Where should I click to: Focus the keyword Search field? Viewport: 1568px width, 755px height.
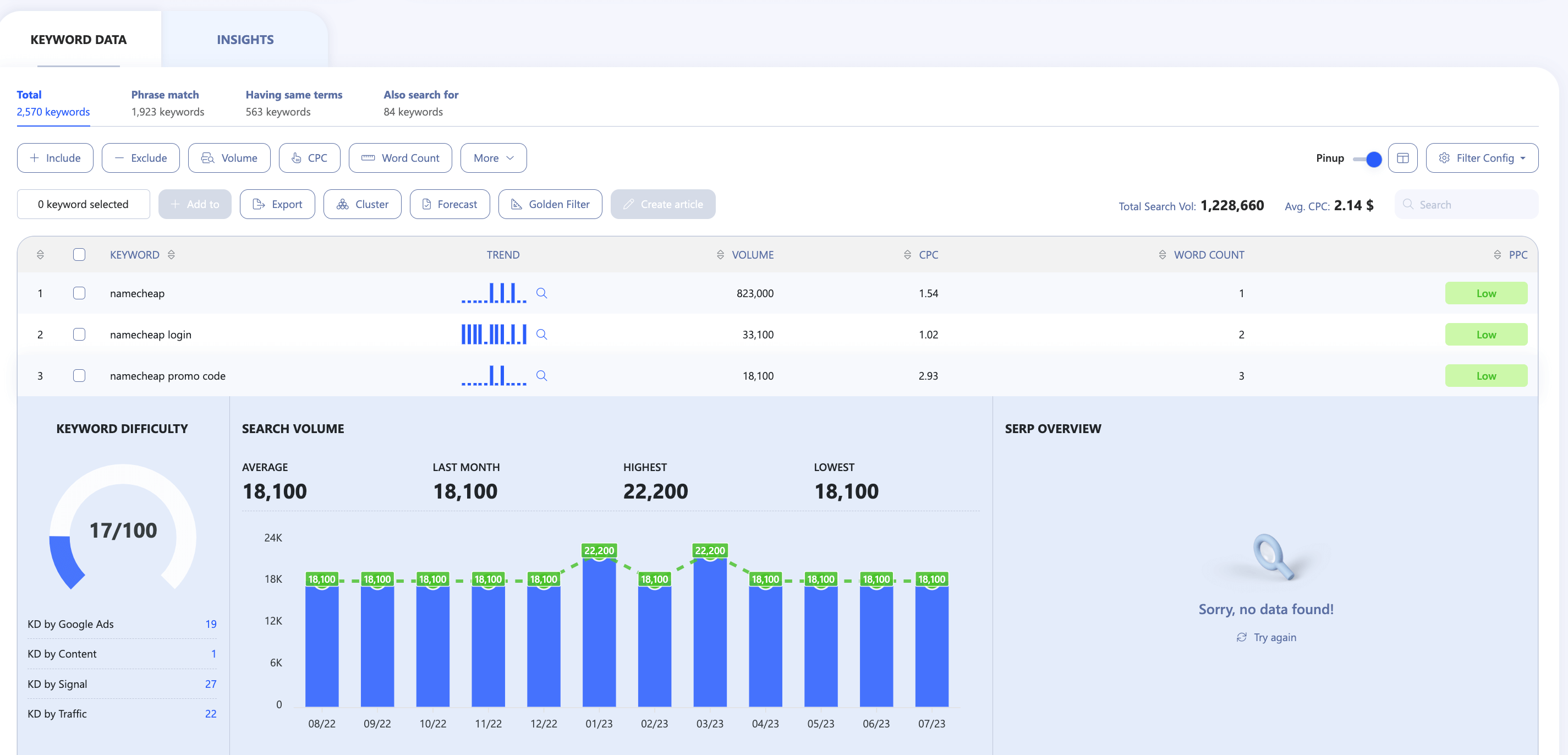coord(1466,204)
